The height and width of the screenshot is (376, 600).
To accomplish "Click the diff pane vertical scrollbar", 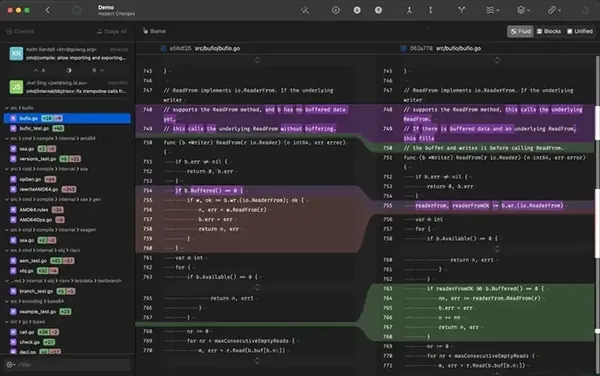I will [x=597, y=214].
